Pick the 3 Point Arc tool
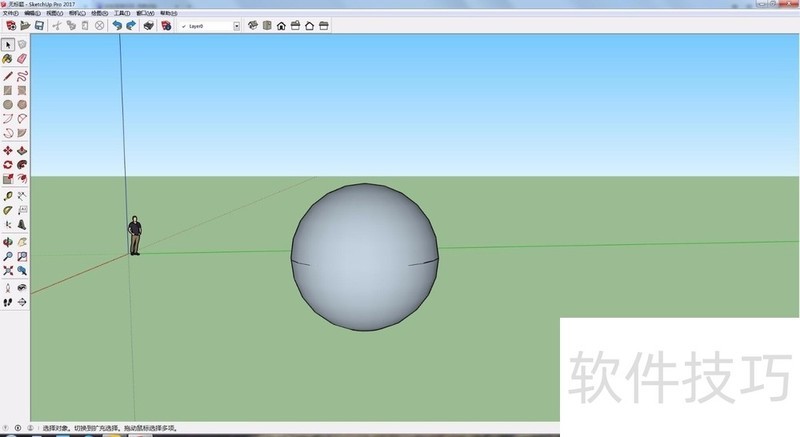Image resolution: width=800 pixels, height=437 pixels. click(8, 133)
